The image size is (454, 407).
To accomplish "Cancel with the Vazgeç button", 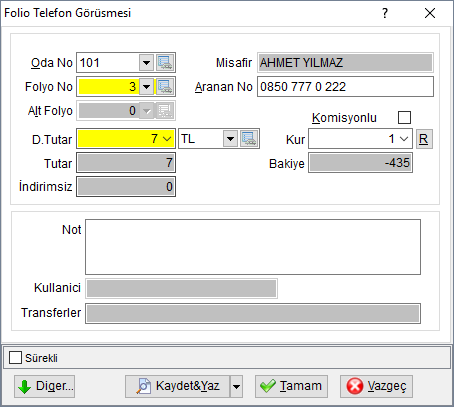I will [x=376, y=386].
